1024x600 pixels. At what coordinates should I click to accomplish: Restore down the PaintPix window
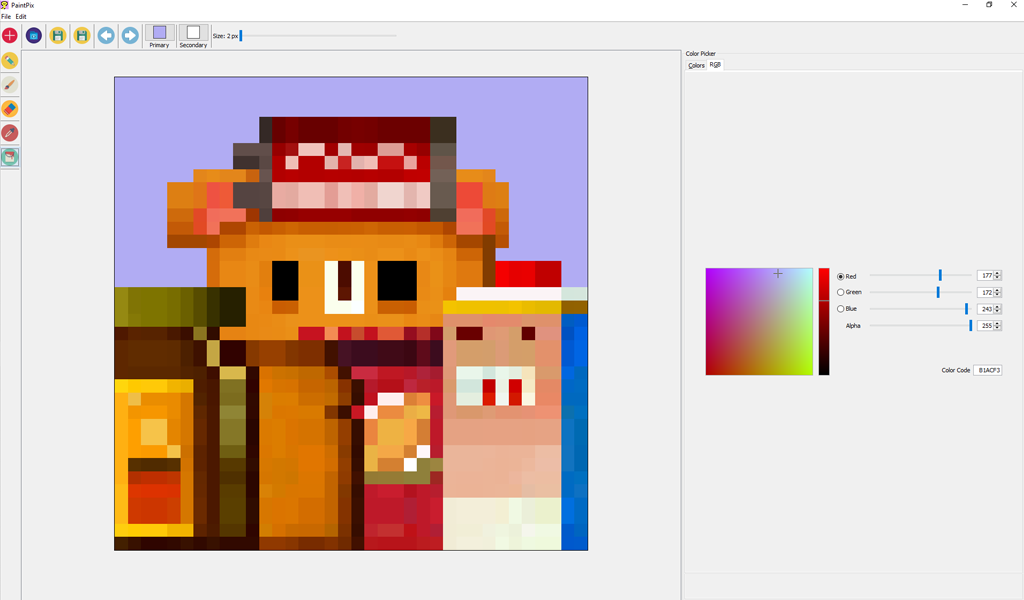(989, 5)
